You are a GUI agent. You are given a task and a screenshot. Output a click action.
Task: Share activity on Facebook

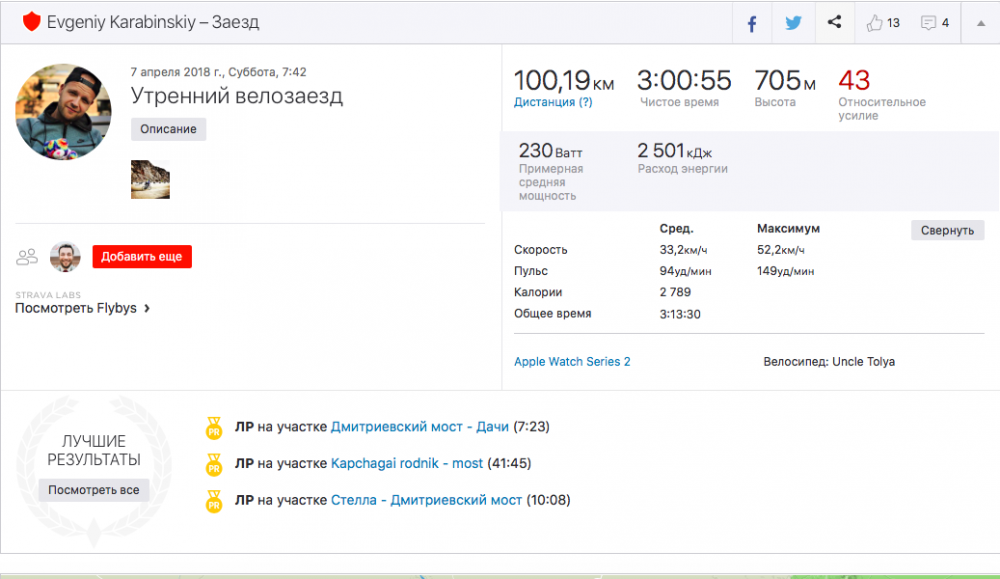click(x=752, y=23)
